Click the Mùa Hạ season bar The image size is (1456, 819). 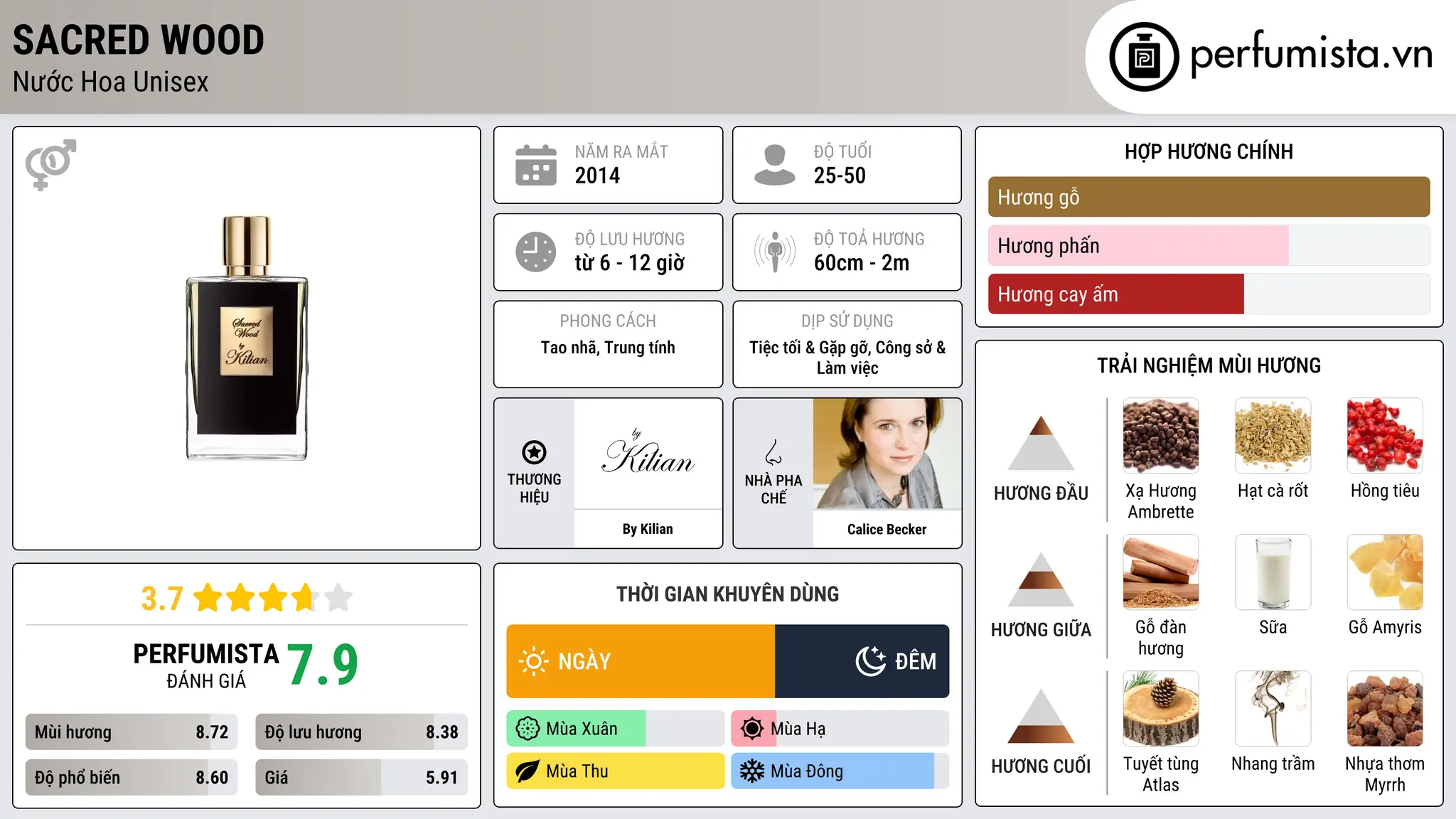point(840,729)
